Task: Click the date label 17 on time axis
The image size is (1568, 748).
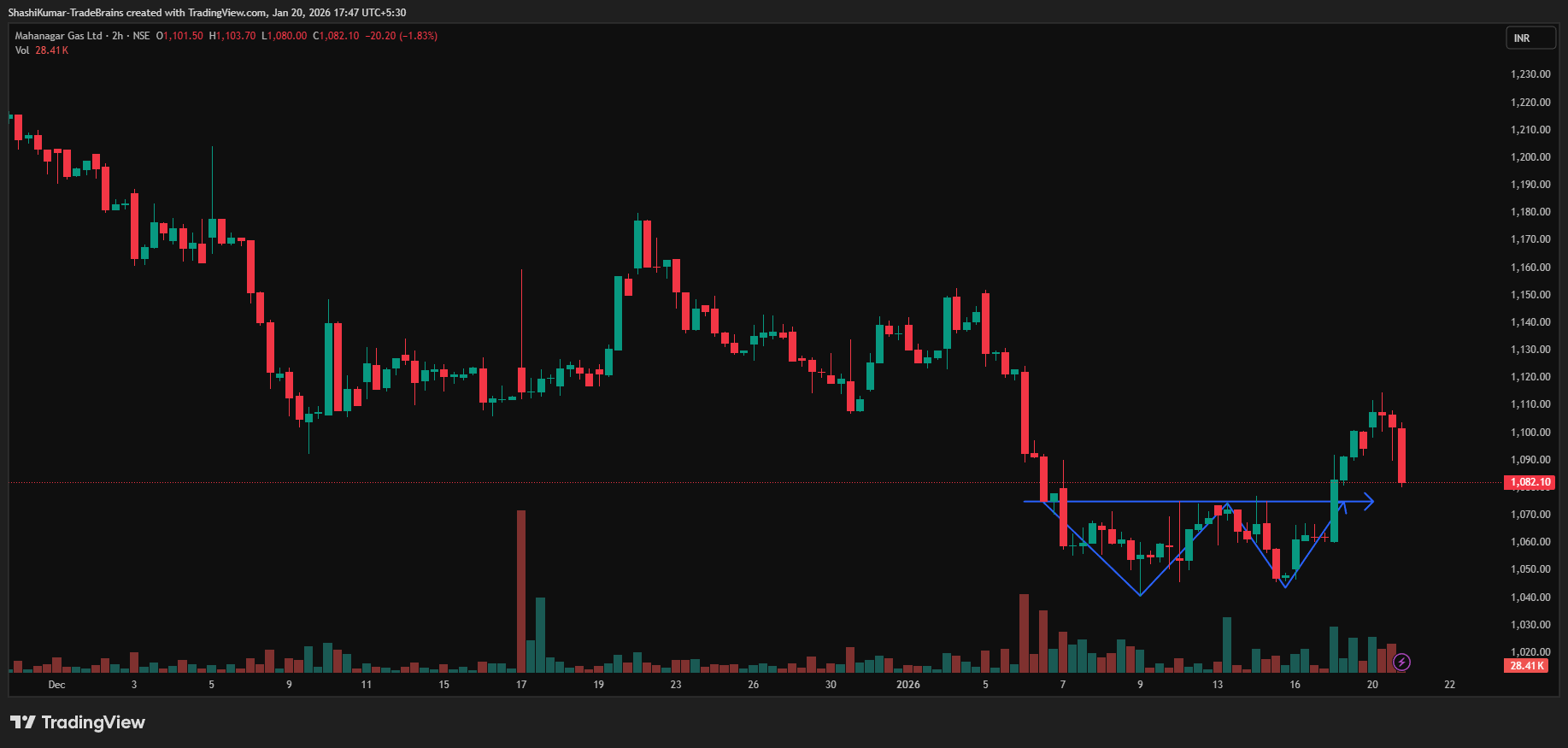Action: point(521,685)
